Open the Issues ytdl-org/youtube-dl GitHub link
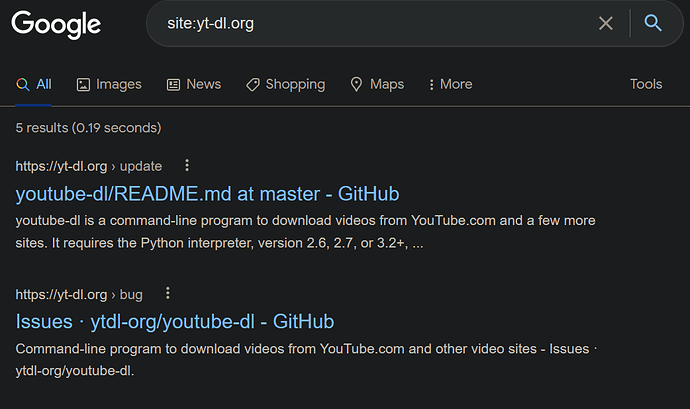Screen dimensions: 690x409 click(175, 321)
